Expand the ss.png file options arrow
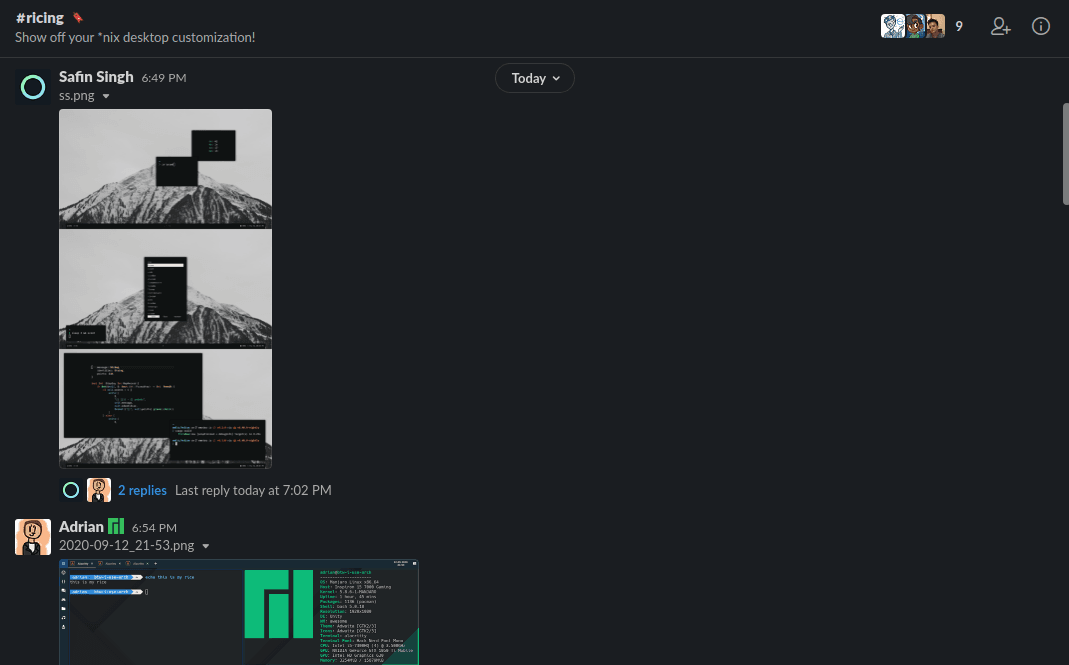Image resolution: width=1069 pixels, height=665 pixels. (x=106, y=96)
